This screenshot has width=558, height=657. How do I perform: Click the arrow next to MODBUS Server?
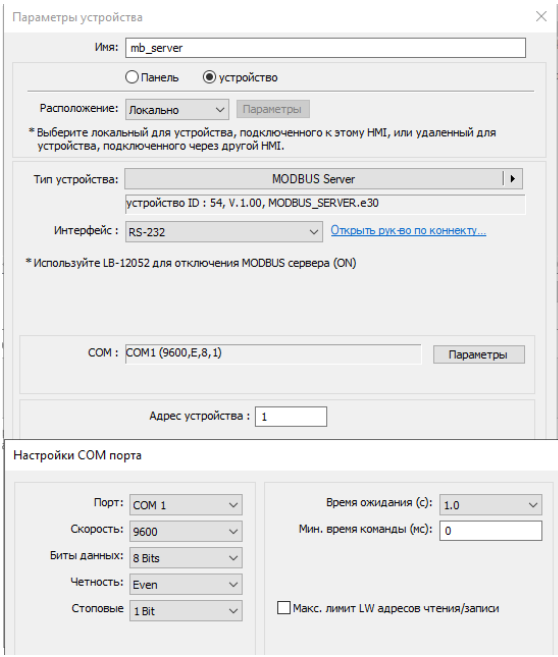coord(512,179)
